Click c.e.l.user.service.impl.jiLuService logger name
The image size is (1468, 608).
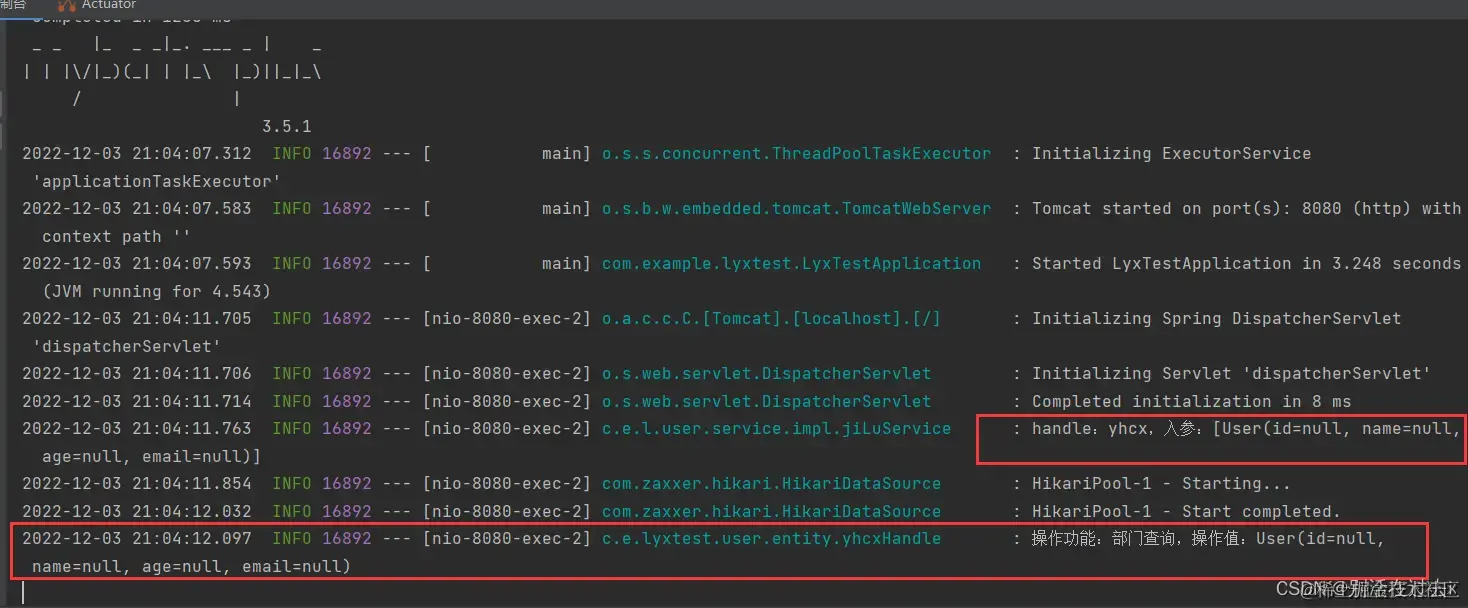pos(776,429)
